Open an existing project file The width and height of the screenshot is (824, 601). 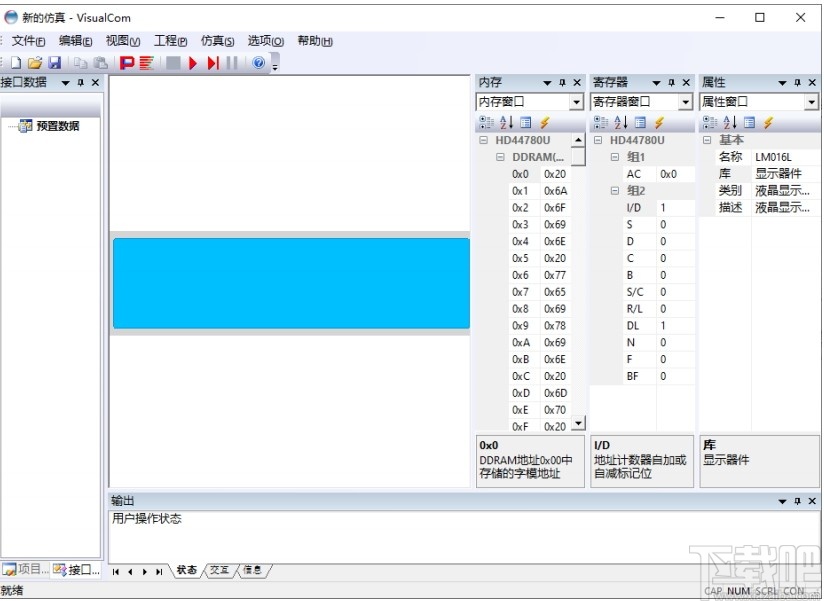pos(34,62)
